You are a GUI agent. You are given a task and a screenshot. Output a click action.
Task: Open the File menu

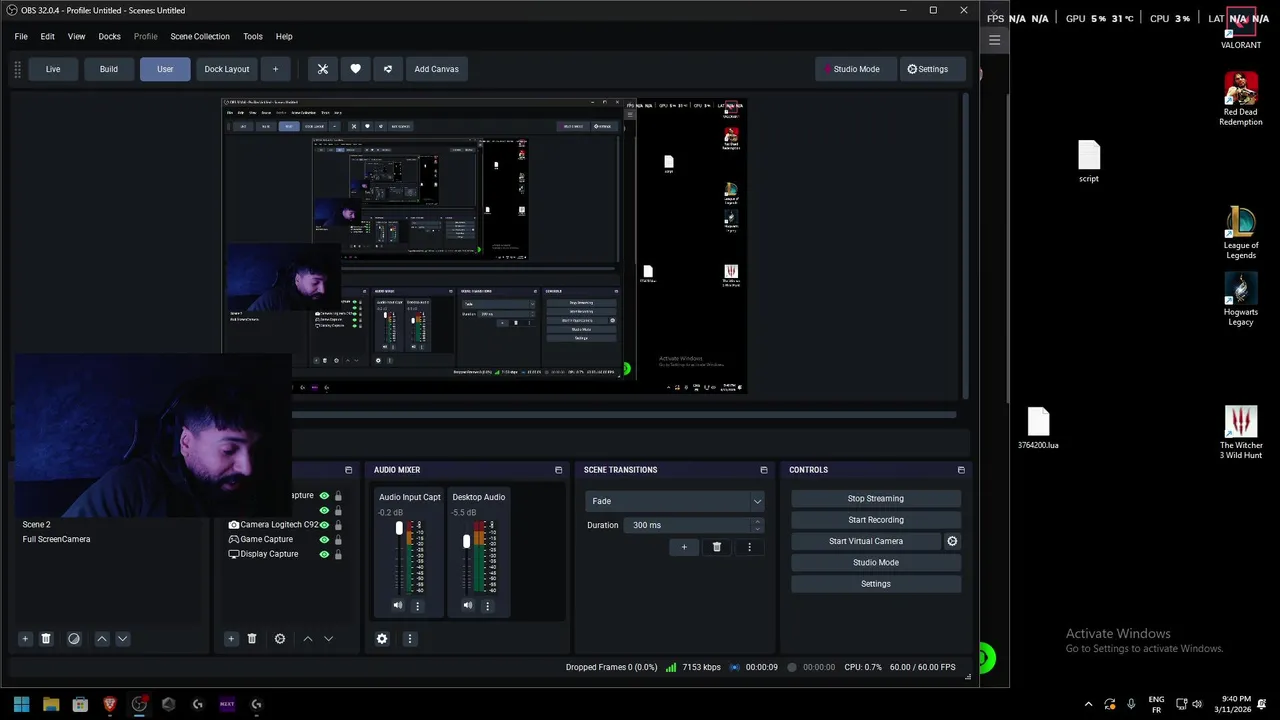tap(21, 36)
